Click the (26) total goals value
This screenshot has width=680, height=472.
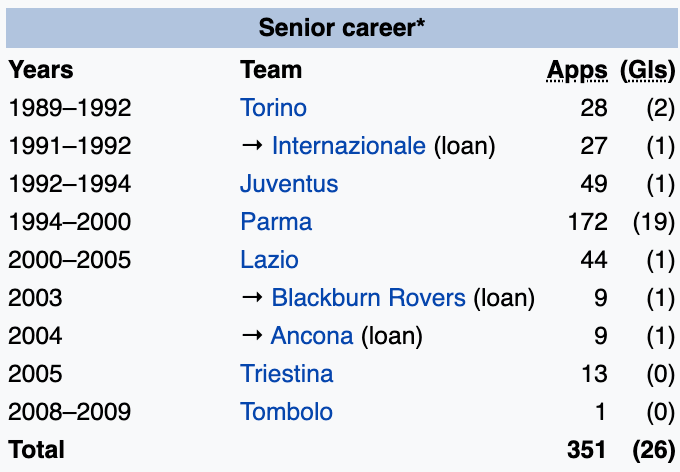653,450
